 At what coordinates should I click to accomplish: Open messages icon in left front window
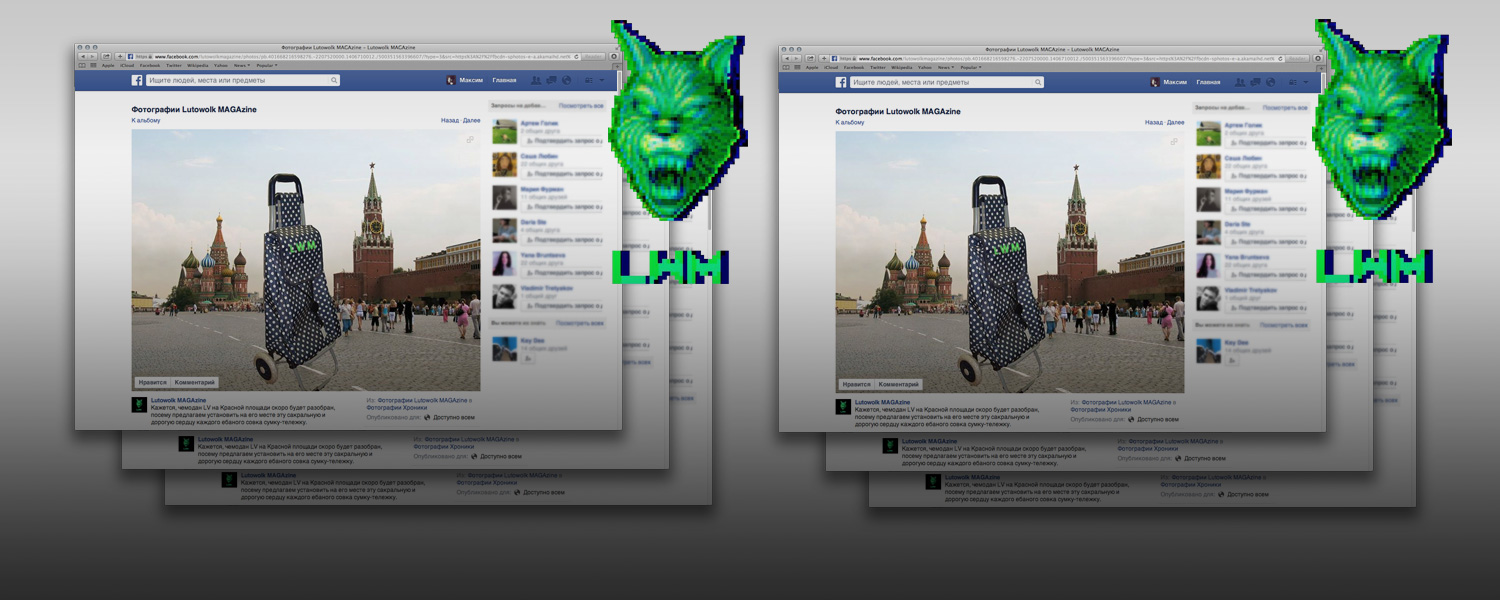[551, 80]
